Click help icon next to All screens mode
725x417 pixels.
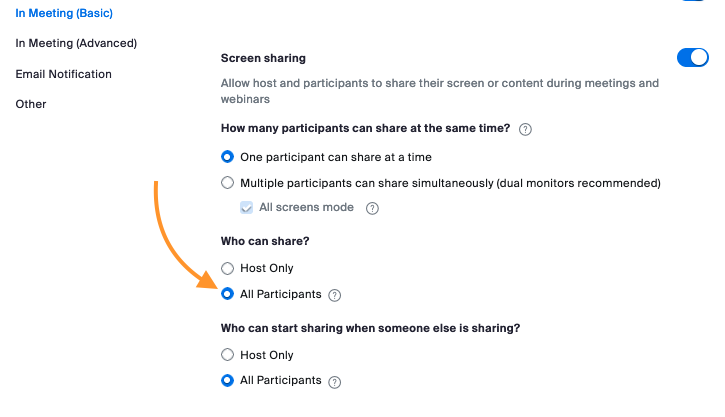coord(372,209)
